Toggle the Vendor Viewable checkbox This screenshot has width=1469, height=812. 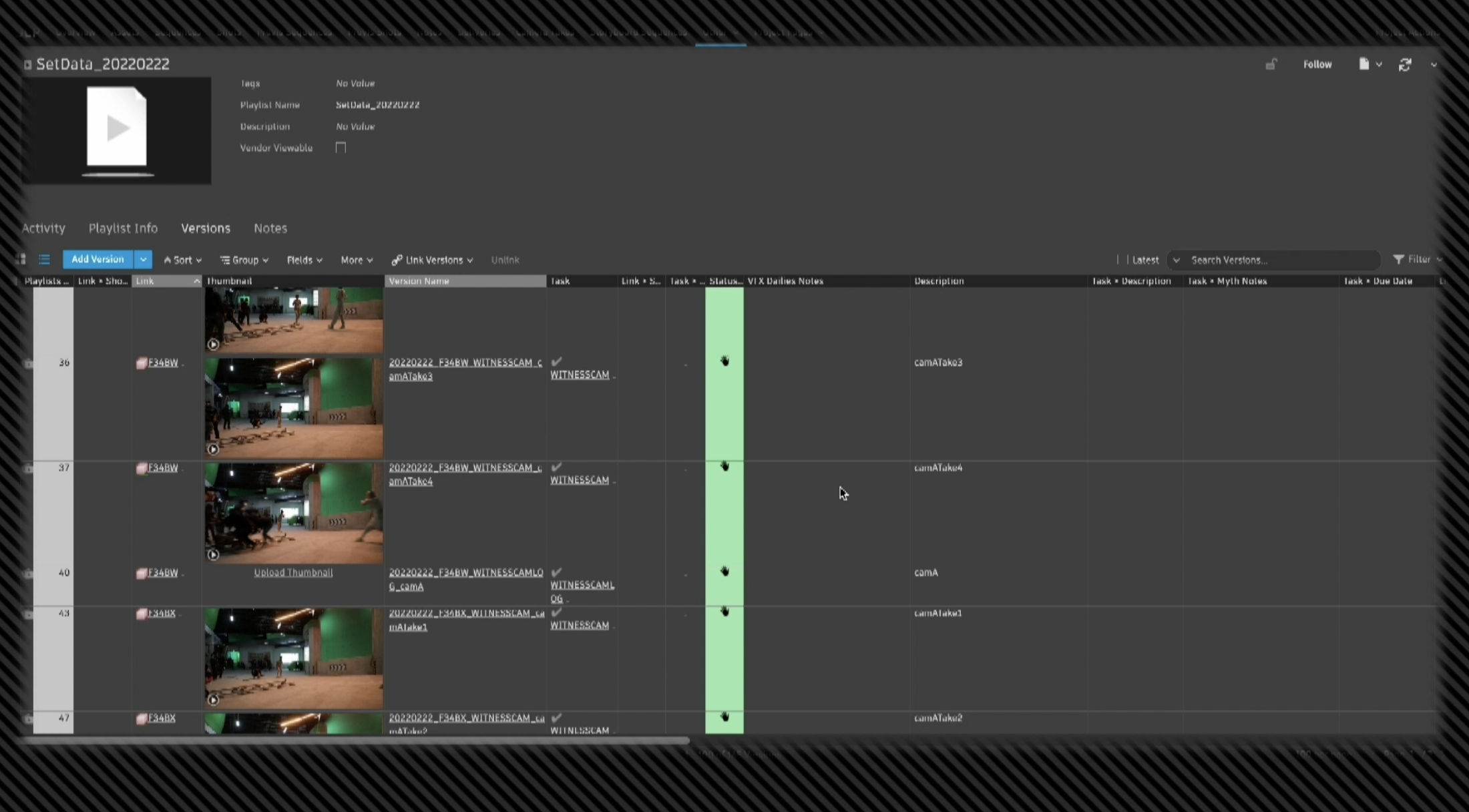click(x=341, y=148)
